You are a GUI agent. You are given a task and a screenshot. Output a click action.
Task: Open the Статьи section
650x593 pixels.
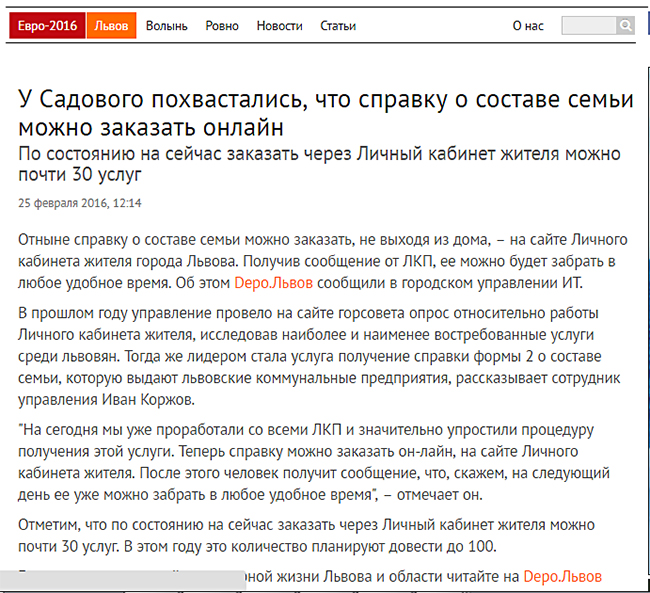(x=338, y=26)
